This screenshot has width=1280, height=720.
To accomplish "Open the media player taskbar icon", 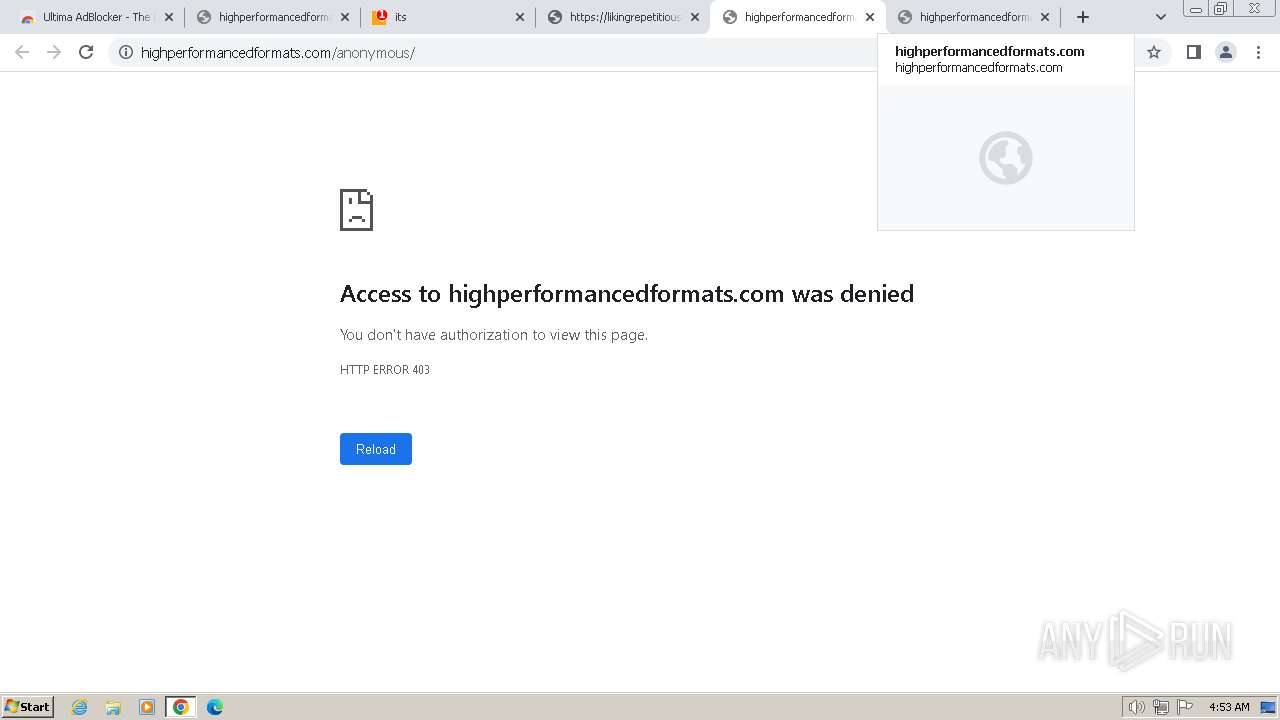I will (147, 707).
